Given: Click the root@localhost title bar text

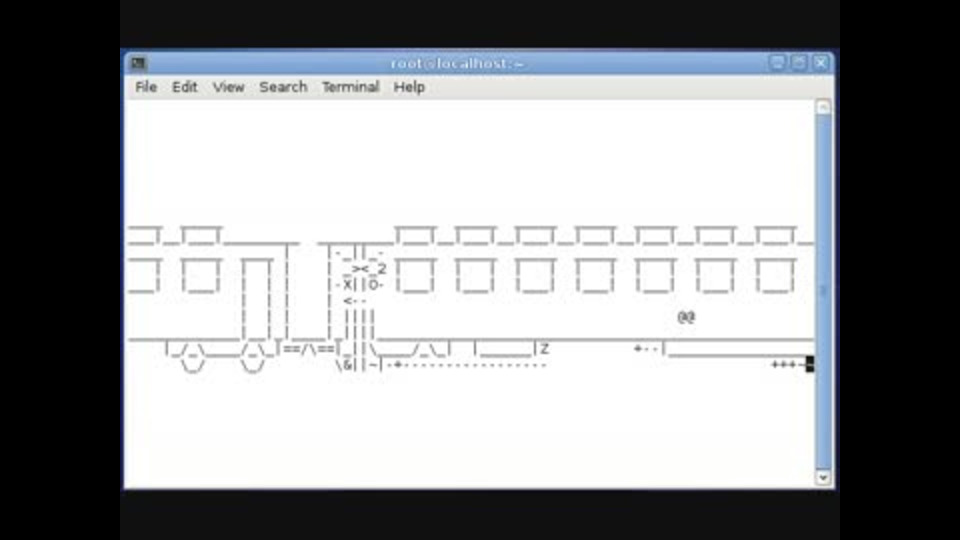Looking at the screenshot, I should (457, 63).
